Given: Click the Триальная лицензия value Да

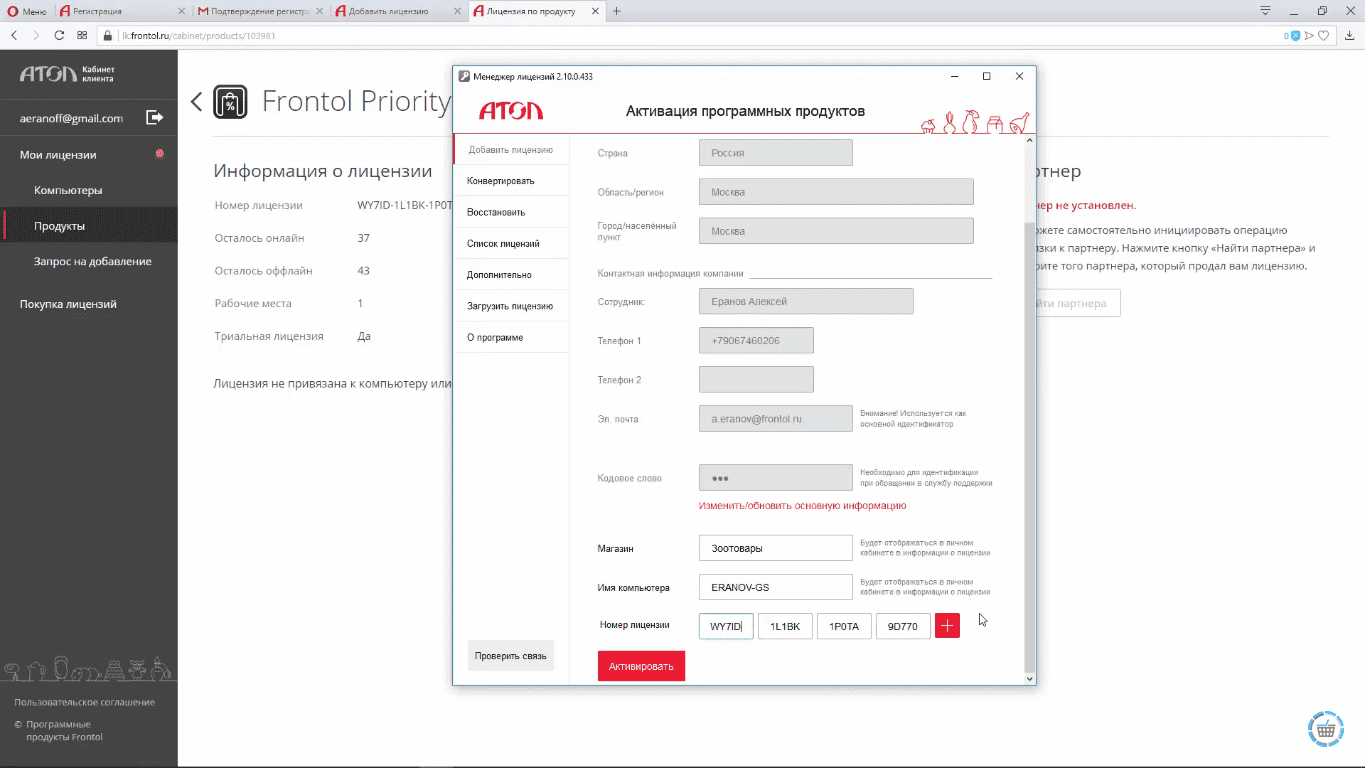Looking at the screenshot, I should (x=364, y=336).
